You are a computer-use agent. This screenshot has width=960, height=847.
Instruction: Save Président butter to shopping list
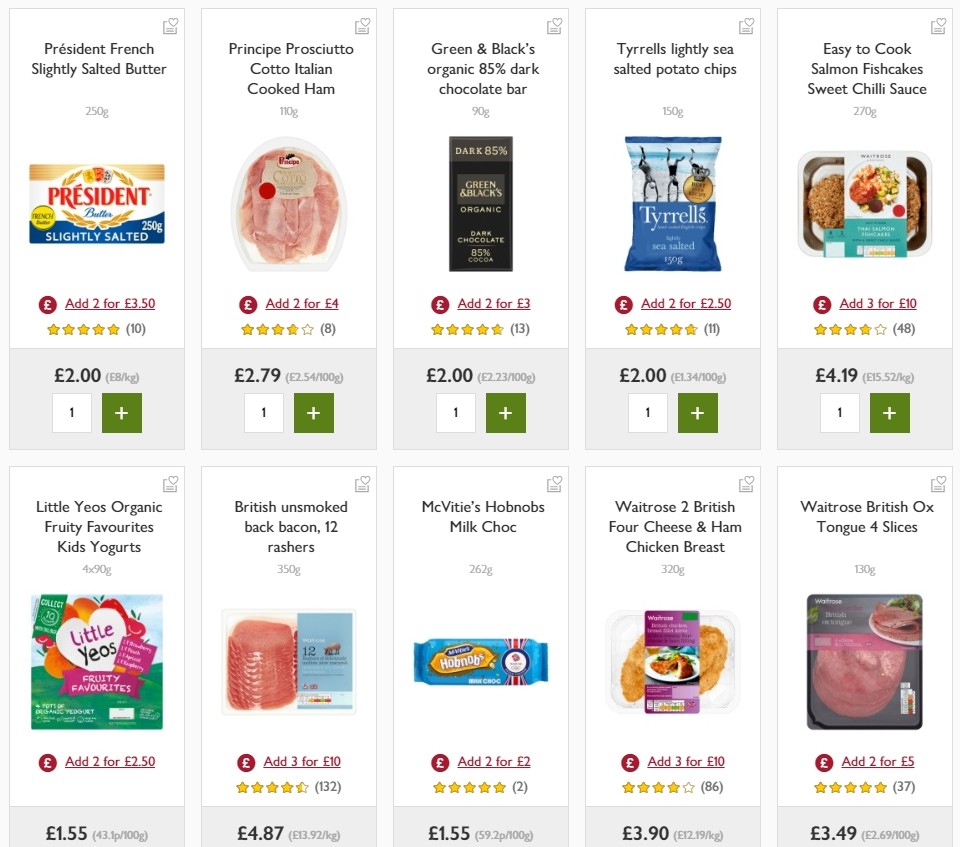[170, 25]
